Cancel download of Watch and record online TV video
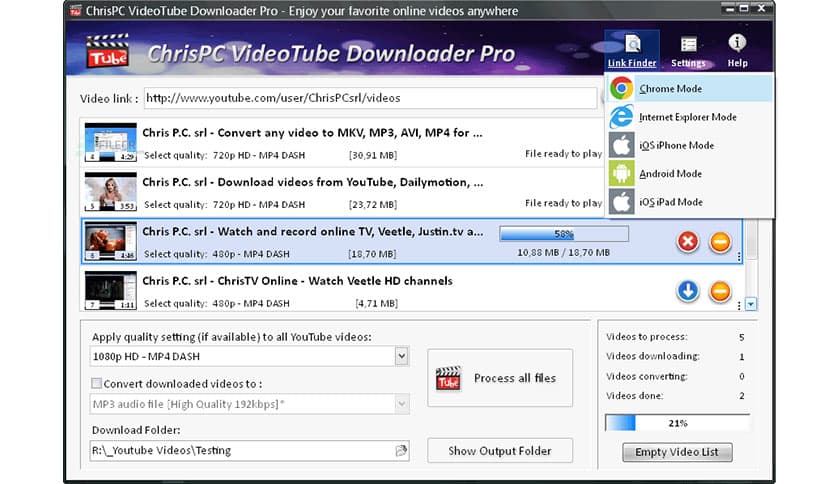836x484 pixels. click(688, 241)
